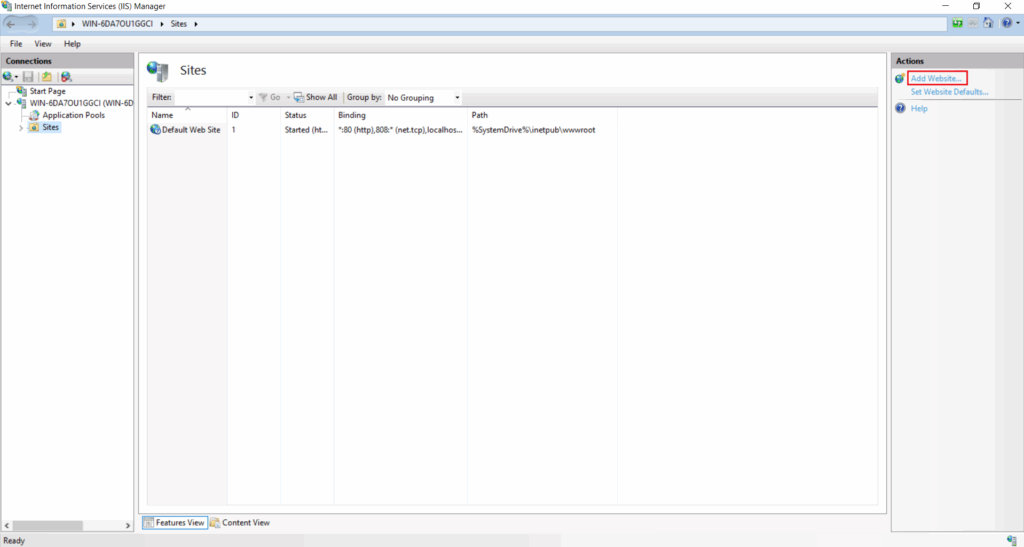Viewport: 1024px width, 547px height.
Task: Open the Filter dropdown arrow
Action: (251, 97)
